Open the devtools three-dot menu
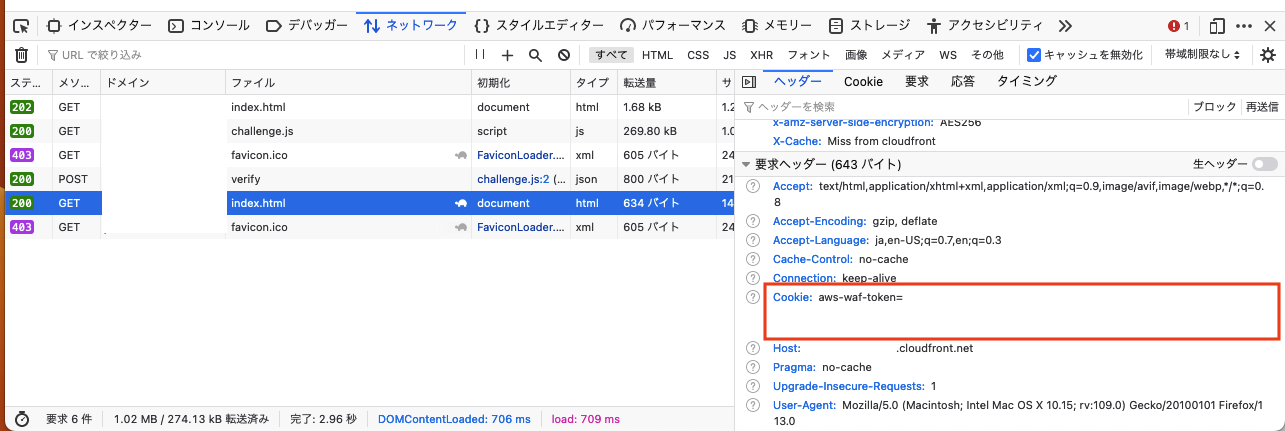This screenshot has height=431, width=1285. click(1243, 25)
